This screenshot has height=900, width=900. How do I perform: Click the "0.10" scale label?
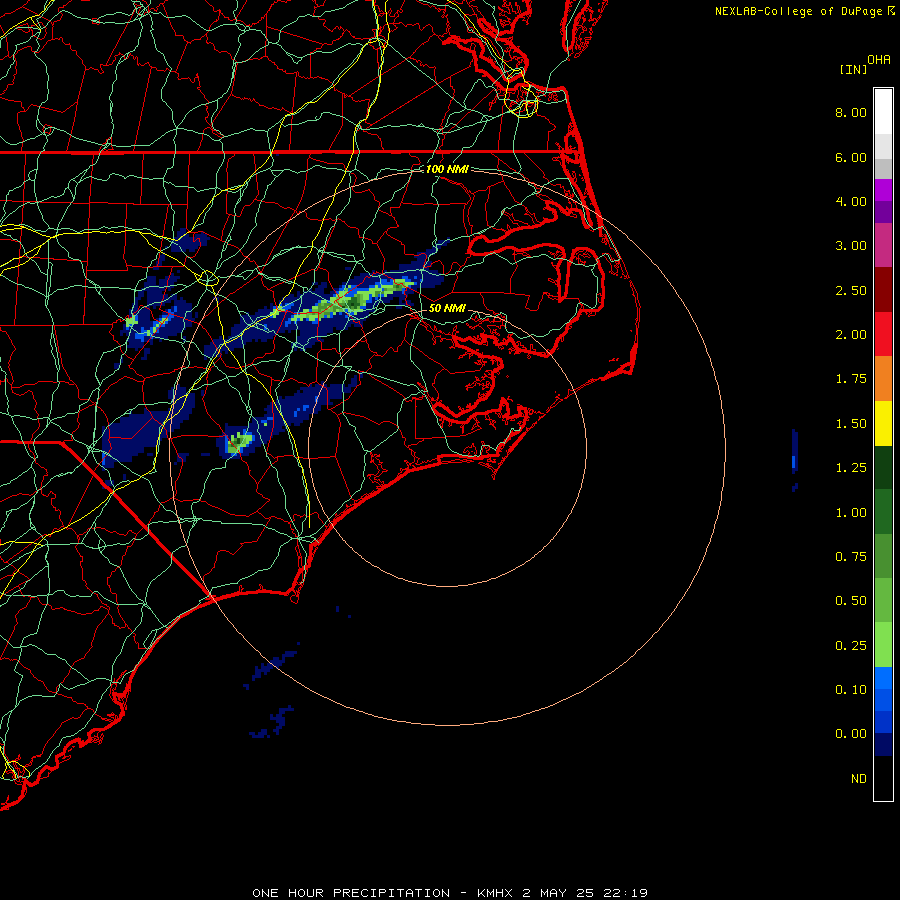pyautogui.click(x=851, y=690)
